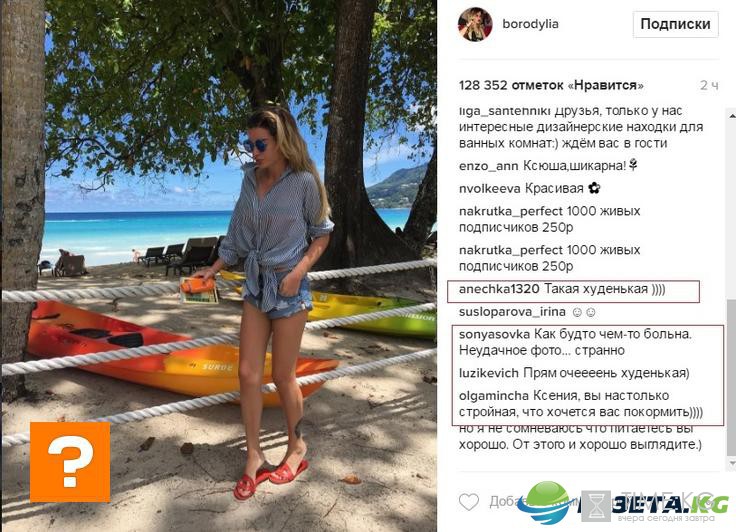
Task: Open nvolkeeva commenter profile
Action: click(x=490, y=189)
